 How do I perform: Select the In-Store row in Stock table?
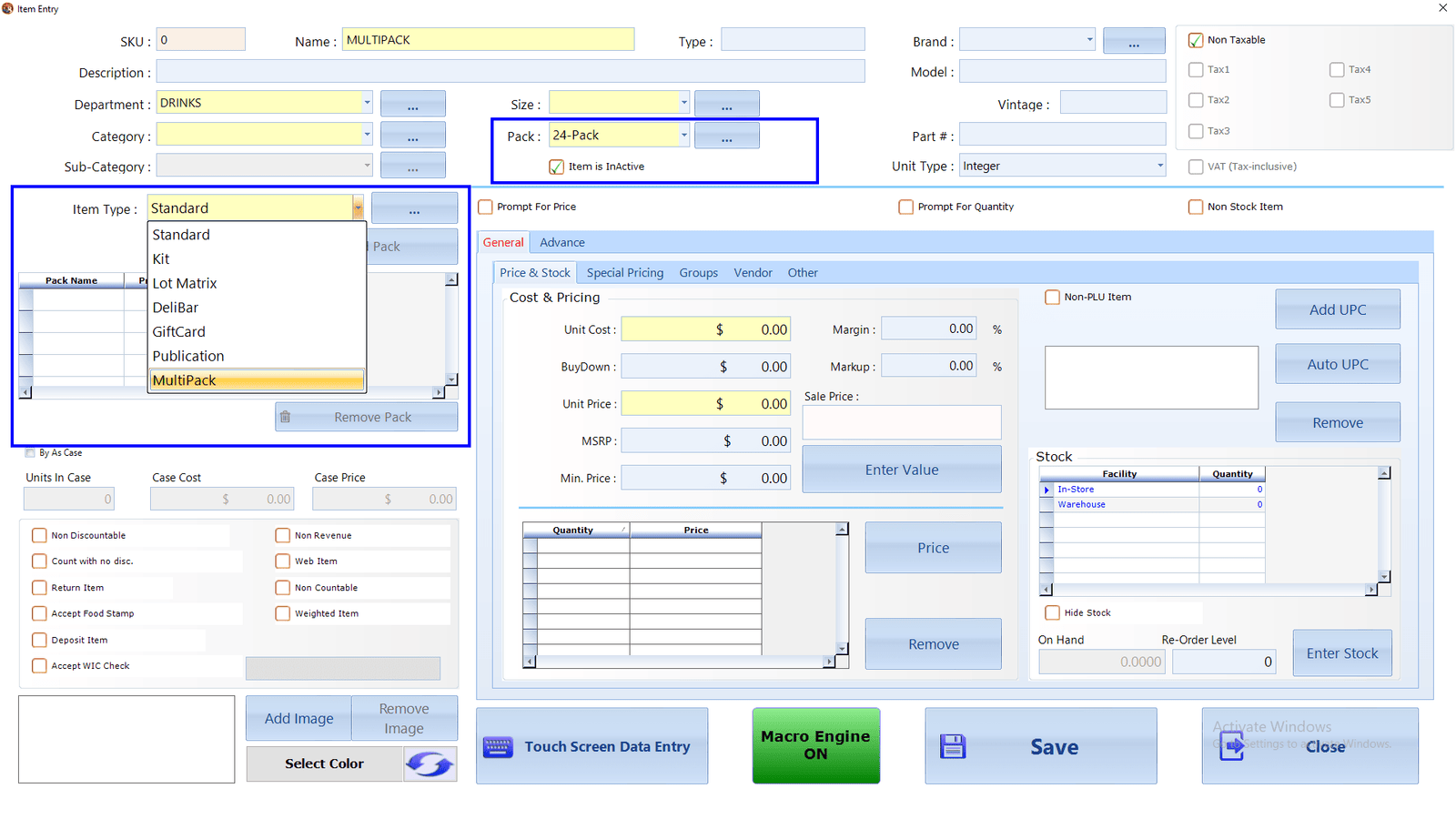click(x=1152, y=490)
